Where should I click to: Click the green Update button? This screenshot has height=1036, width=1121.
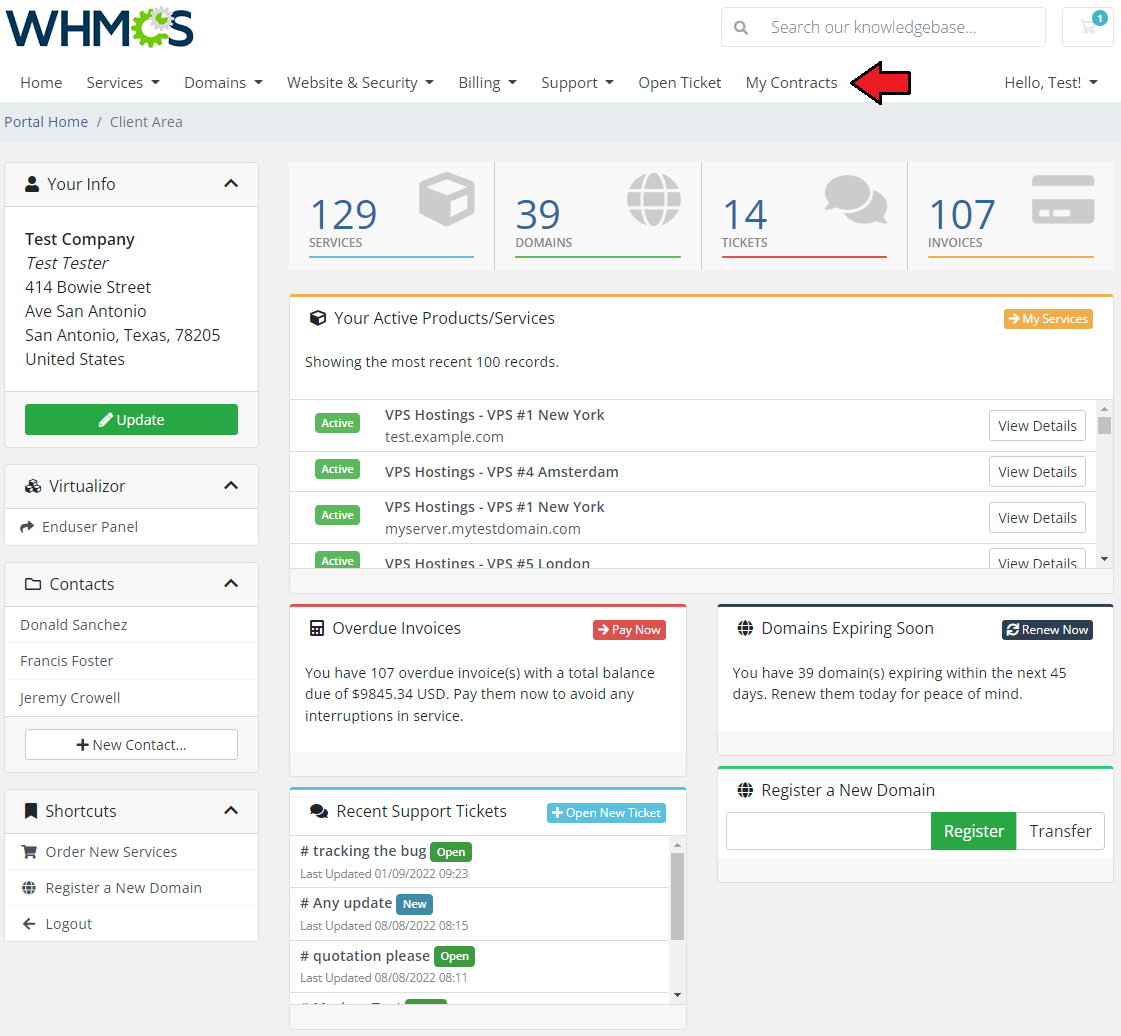132,420
